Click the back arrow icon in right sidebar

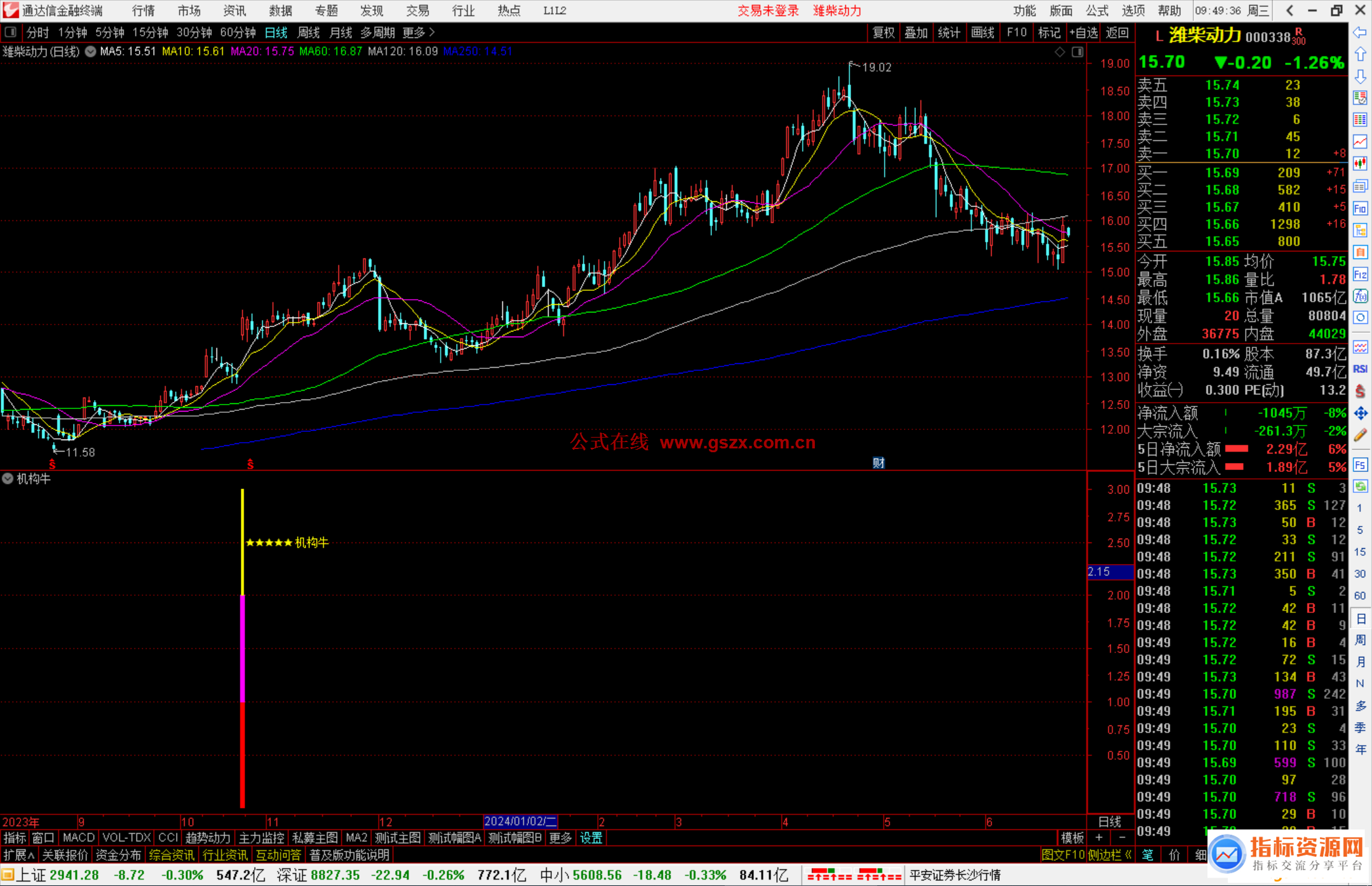point(1360,32)
